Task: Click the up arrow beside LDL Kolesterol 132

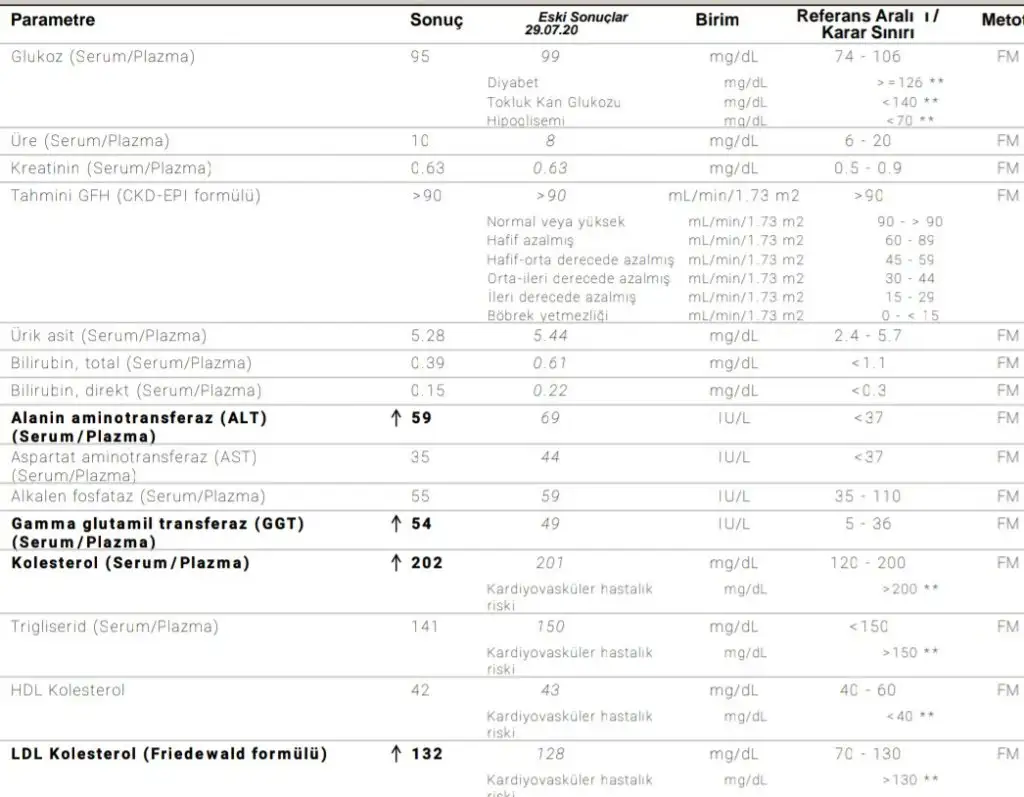Action: tap(396, 754)
